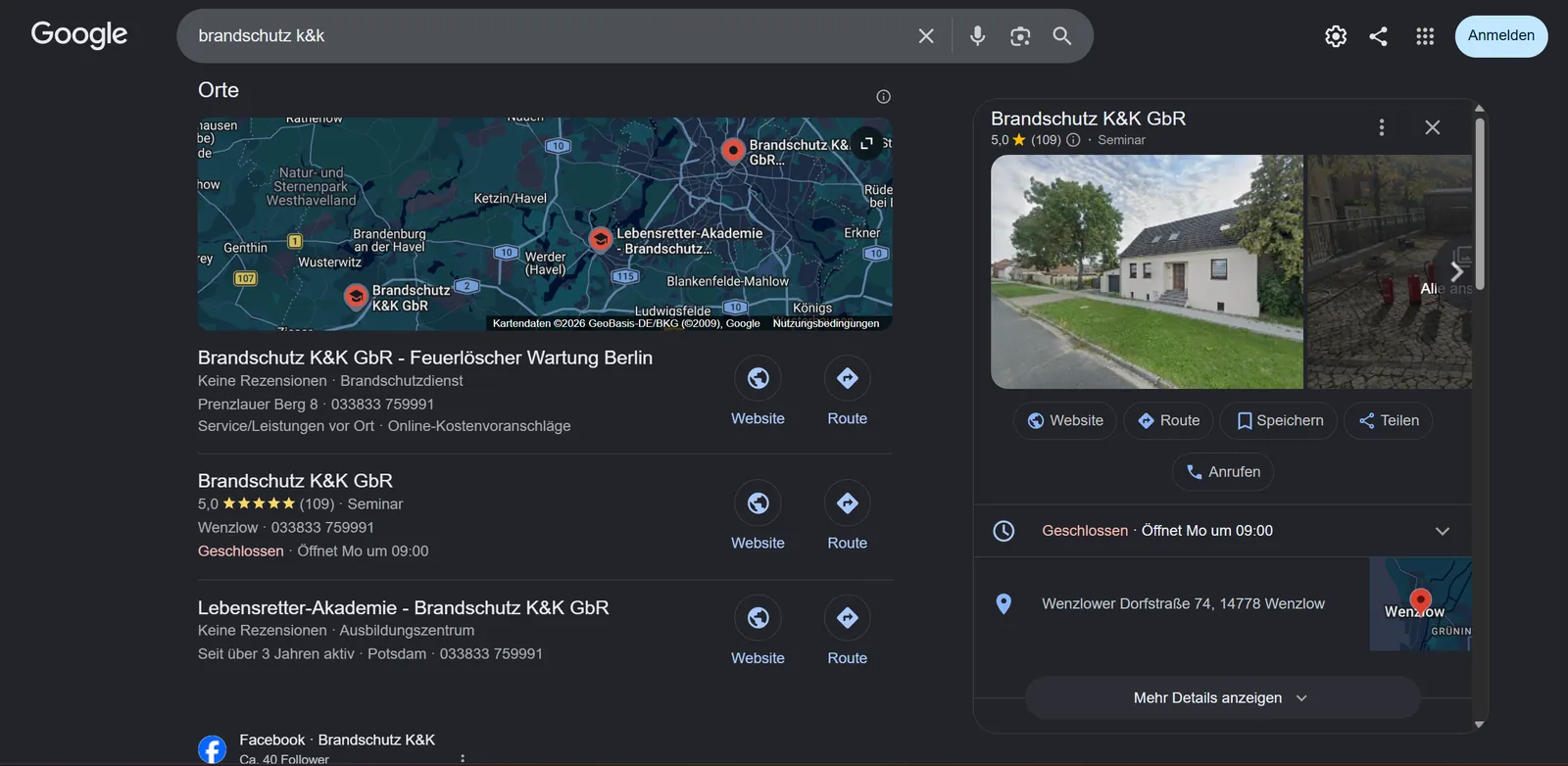Click Route button in knowledge panel
Screen dimensions: 1568x766
point(1168,420)
